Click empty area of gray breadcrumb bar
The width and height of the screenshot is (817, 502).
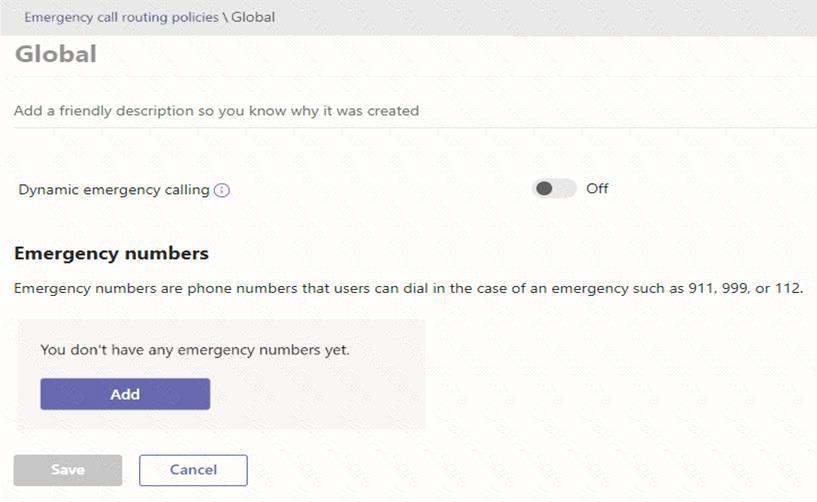(x=550, y=17)
